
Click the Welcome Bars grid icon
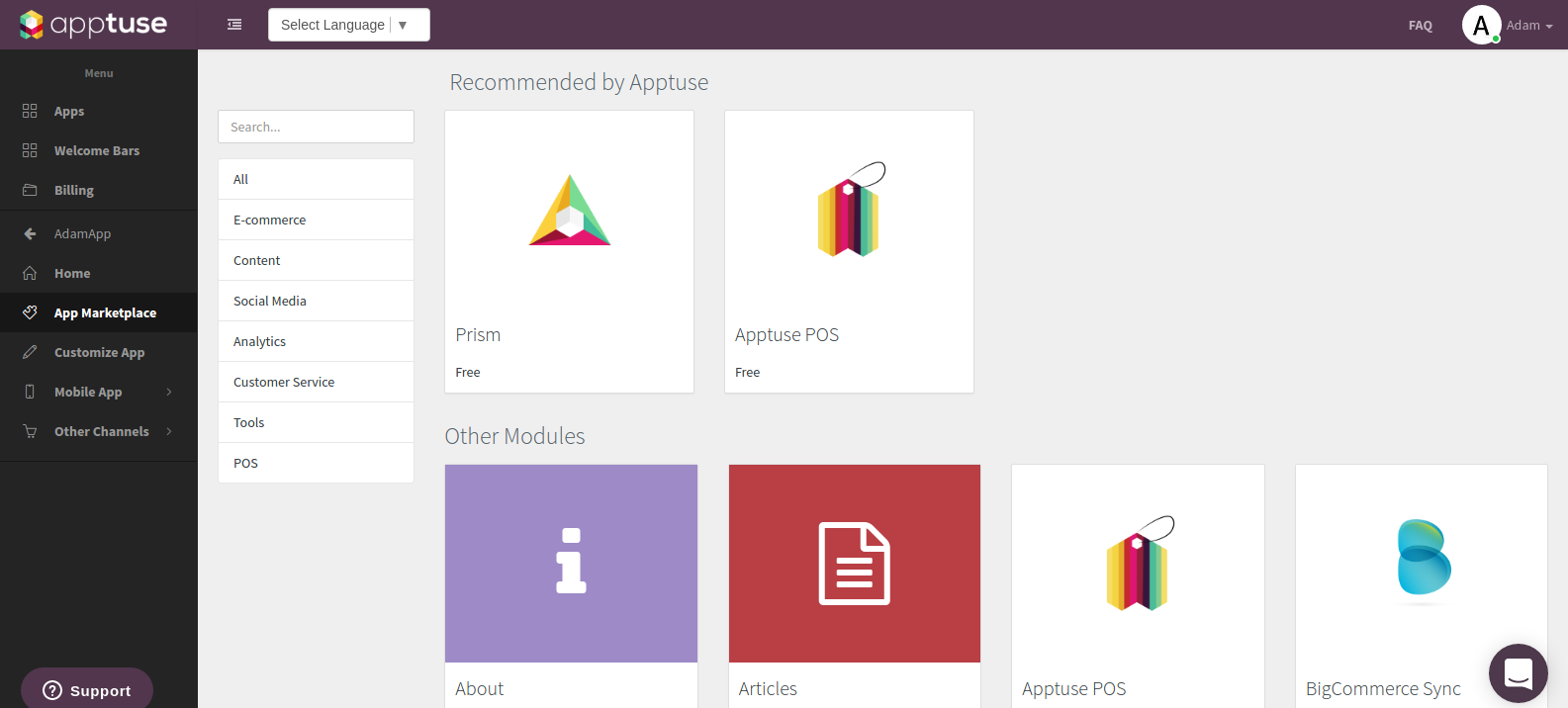(x=30, y=150)
